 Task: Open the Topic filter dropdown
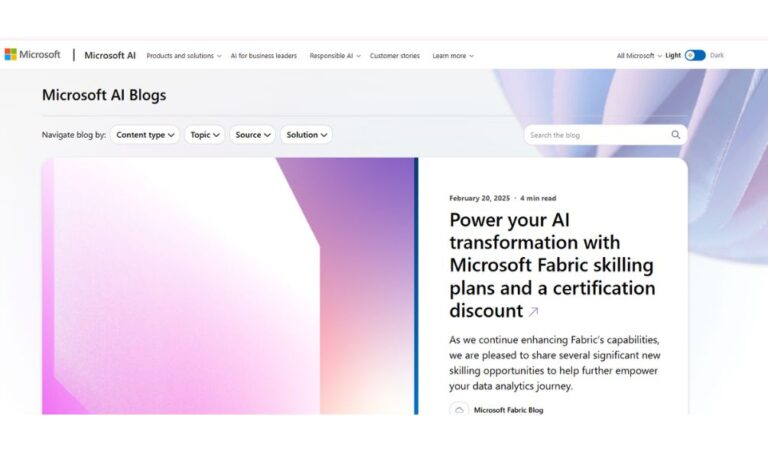click(x=205, y=135)
